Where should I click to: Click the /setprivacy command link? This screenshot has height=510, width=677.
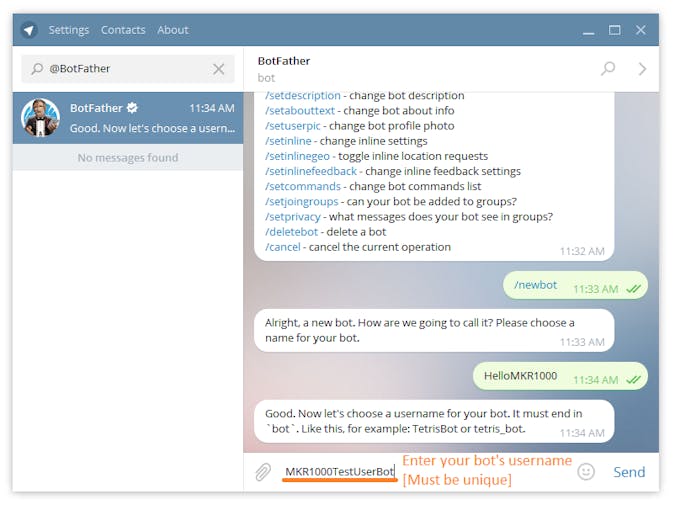[x=293, y=216]
